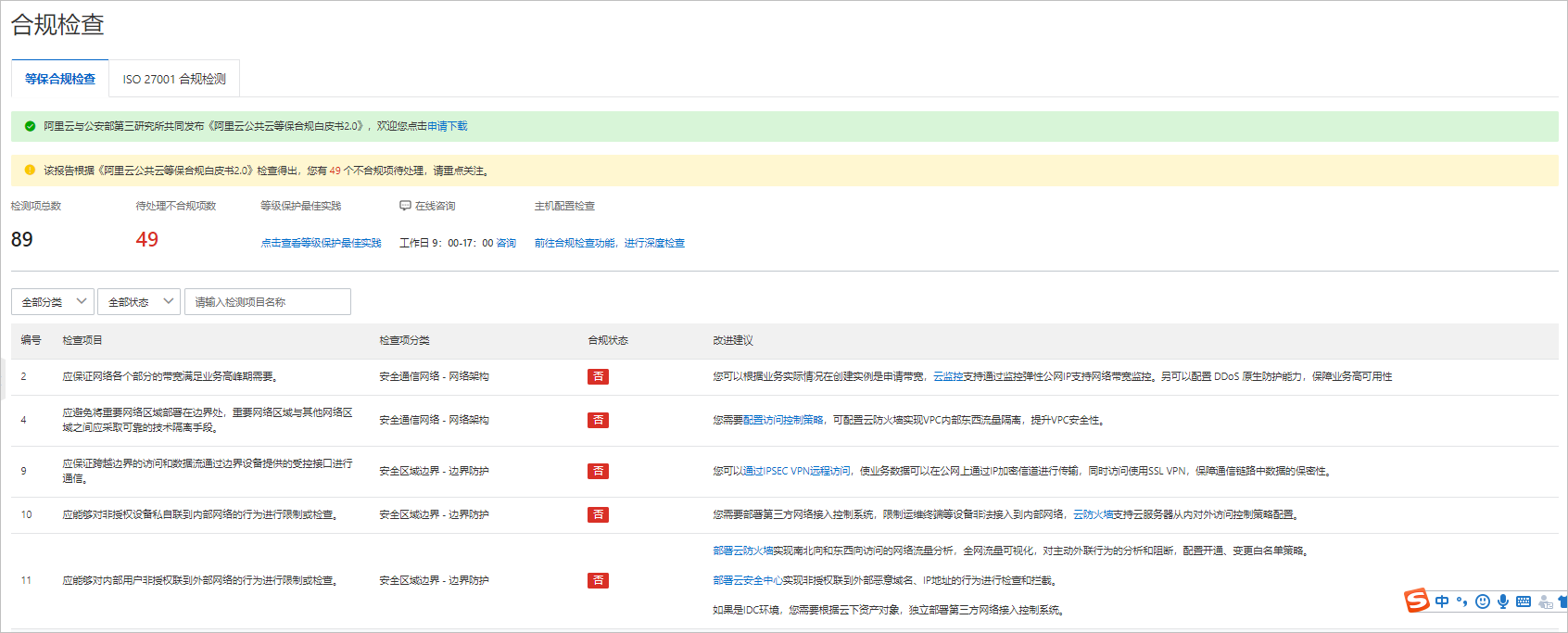
Task: Toggle Chinese/English mode via 中 icon
Action: (1442, 601)
